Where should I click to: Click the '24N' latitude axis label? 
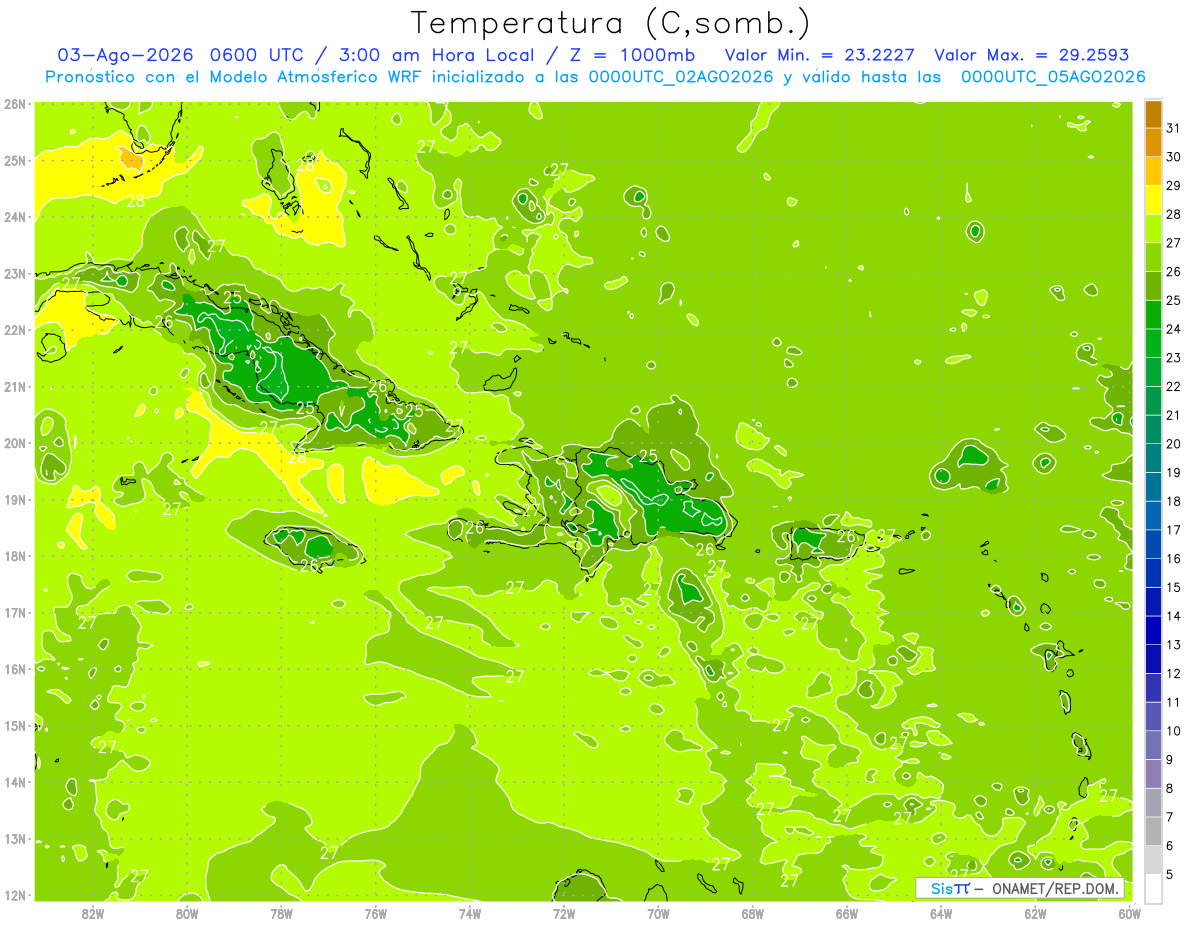(x=15, y=217)
